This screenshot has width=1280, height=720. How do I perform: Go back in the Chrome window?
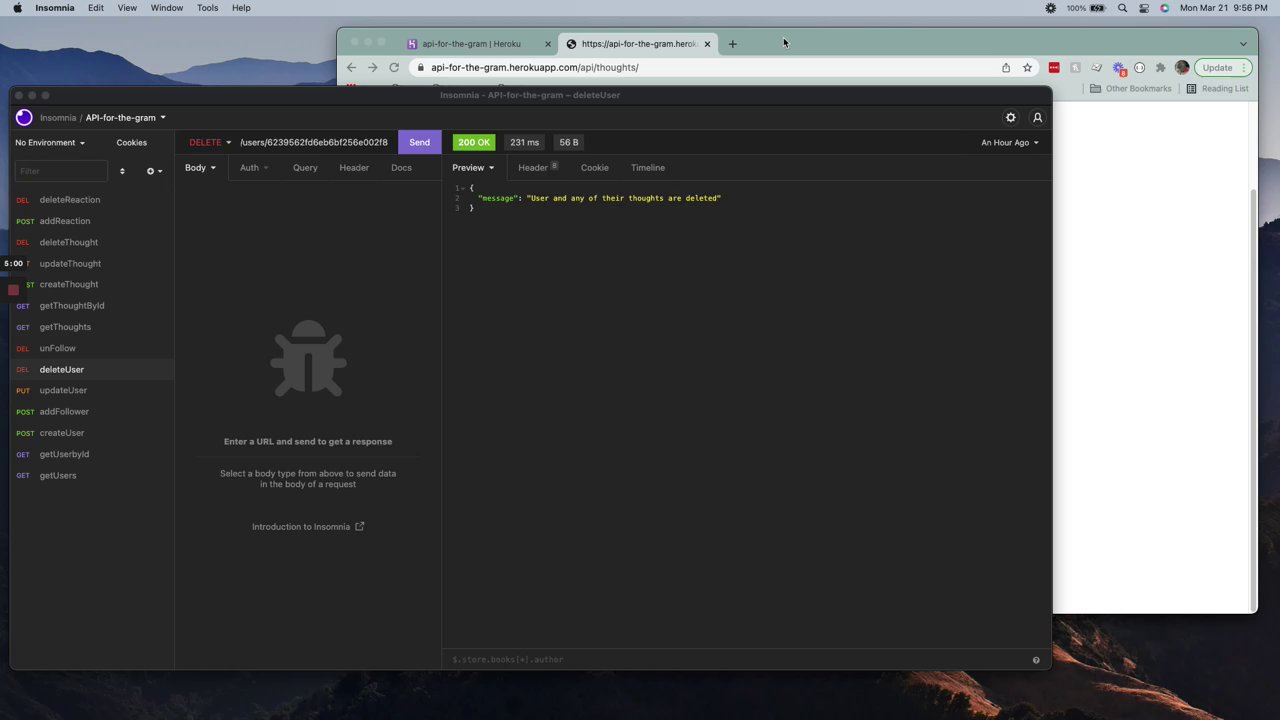coord(351,67)
